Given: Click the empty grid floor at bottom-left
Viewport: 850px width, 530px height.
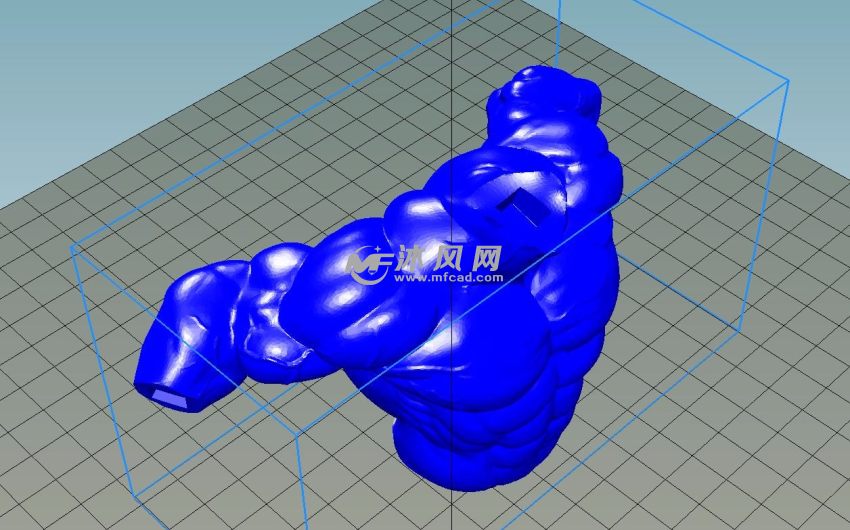Looking at the screenshot, I should coord(60,470).
